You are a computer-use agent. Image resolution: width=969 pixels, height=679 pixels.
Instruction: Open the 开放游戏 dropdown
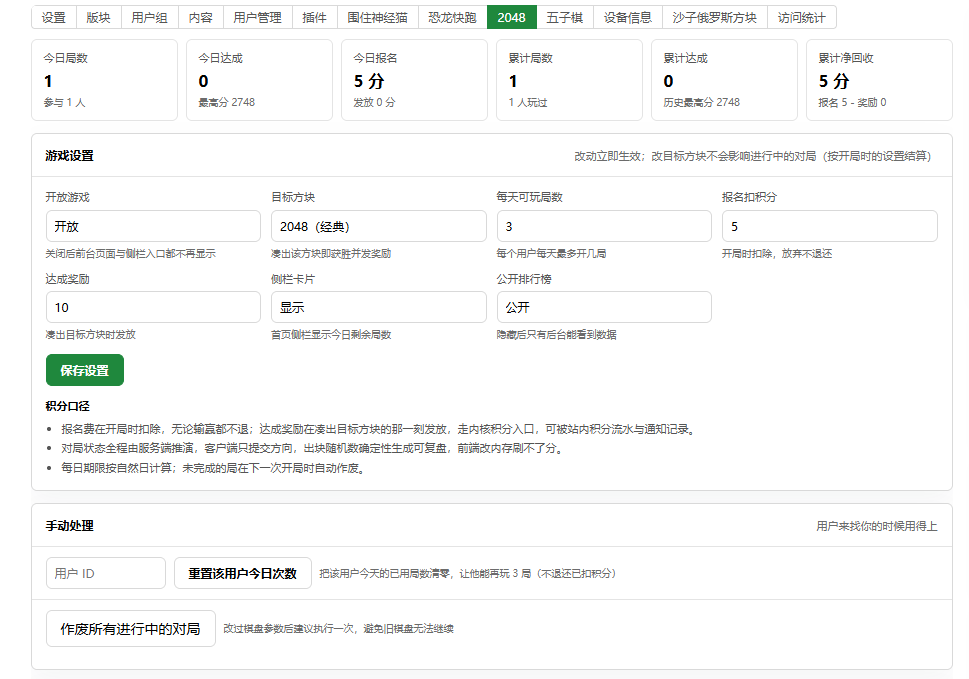(x=153, y=226)
